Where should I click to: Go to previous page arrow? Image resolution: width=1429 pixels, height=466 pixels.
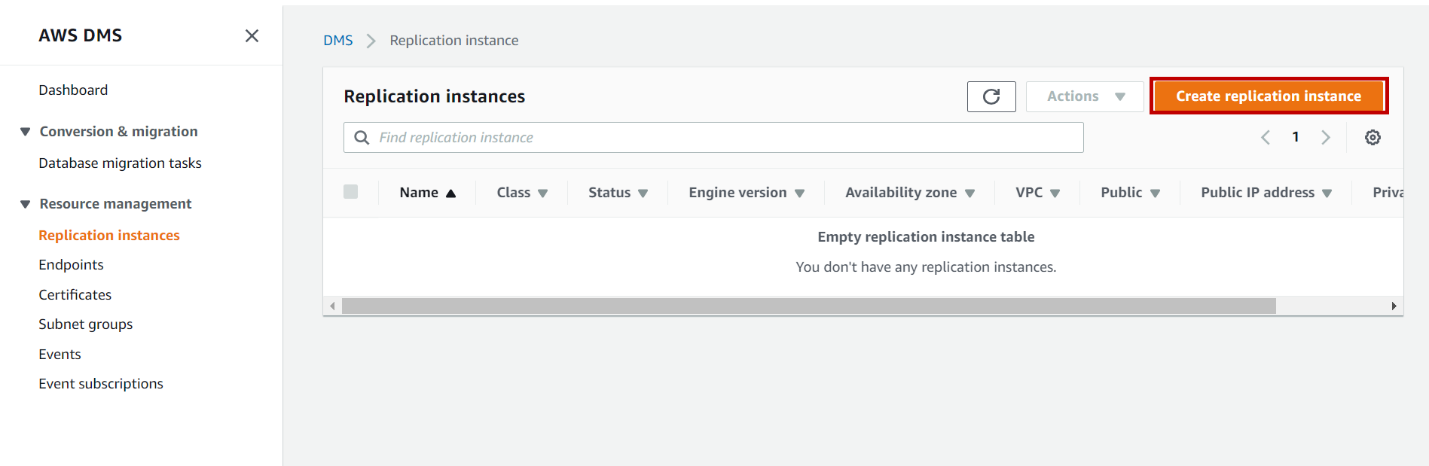[x=1266, y=138]
